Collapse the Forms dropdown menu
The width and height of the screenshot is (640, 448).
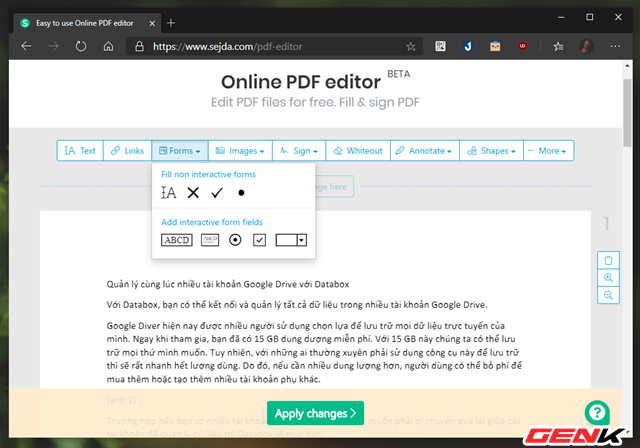(x=180, y=151)
